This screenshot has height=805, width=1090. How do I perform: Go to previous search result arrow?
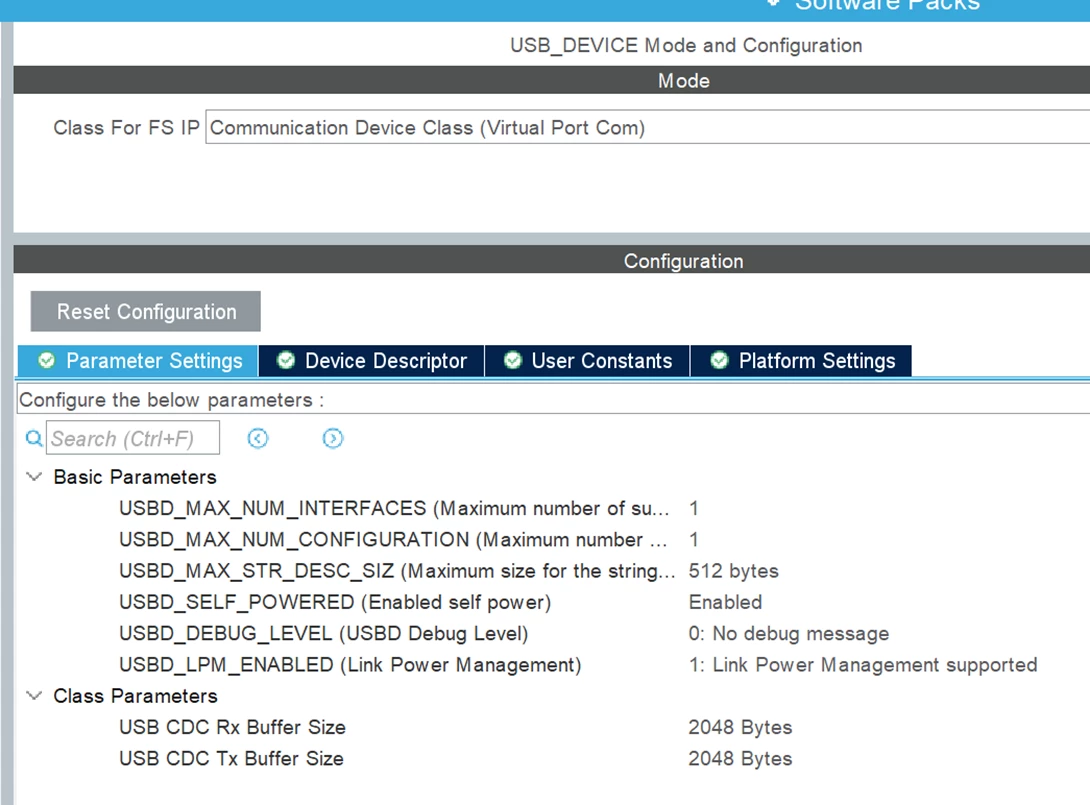click(258, 439)
